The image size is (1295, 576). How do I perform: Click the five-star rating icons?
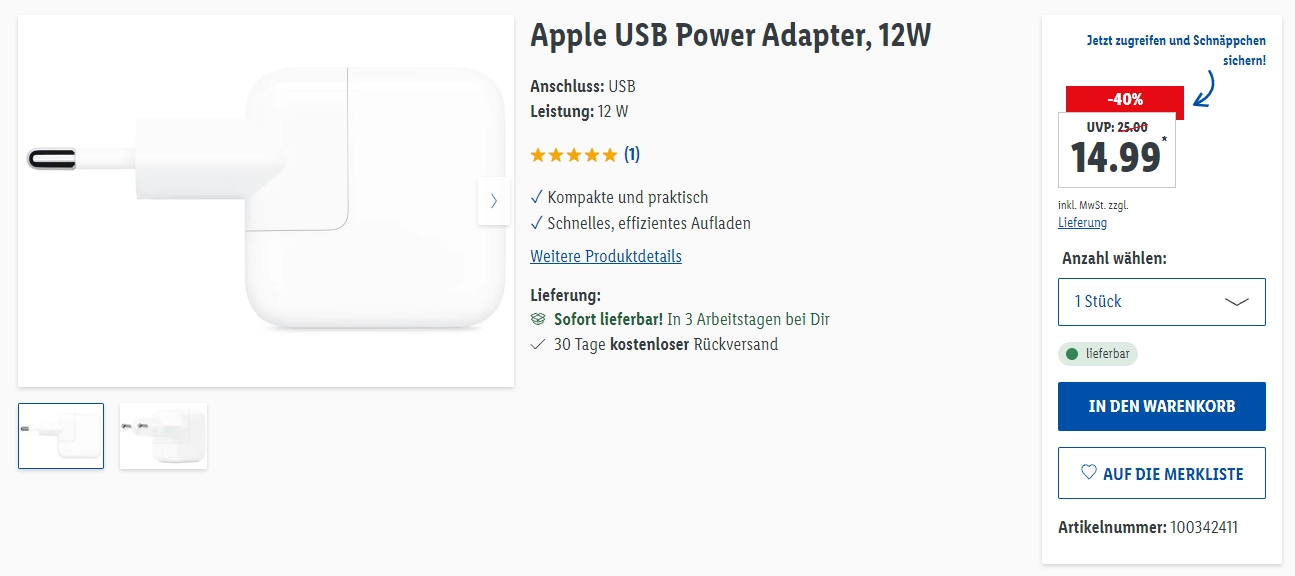pyautogui.click(x=573, y=155)
